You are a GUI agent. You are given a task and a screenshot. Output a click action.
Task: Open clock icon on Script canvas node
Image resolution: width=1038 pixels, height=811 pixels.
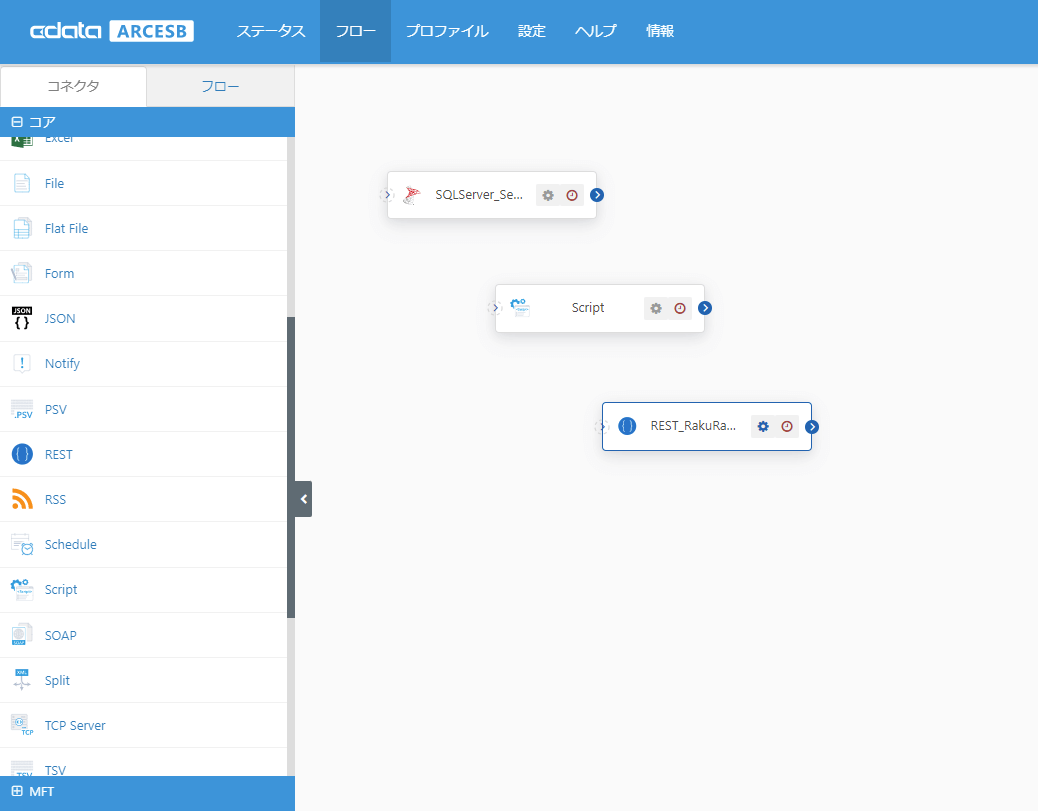click(680, 309)
